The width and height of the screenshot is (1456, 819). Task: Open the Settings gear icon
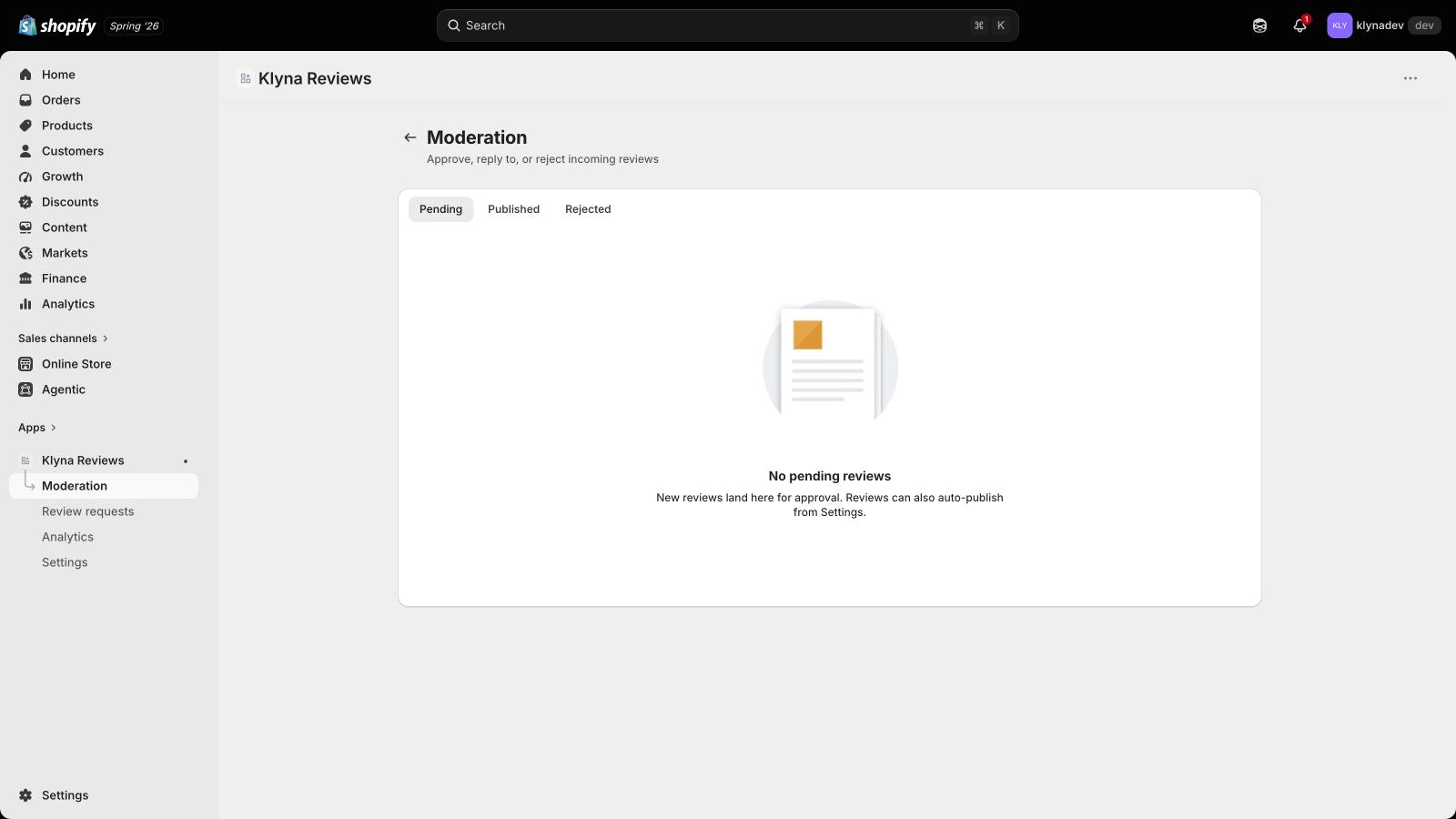[25, 795]
